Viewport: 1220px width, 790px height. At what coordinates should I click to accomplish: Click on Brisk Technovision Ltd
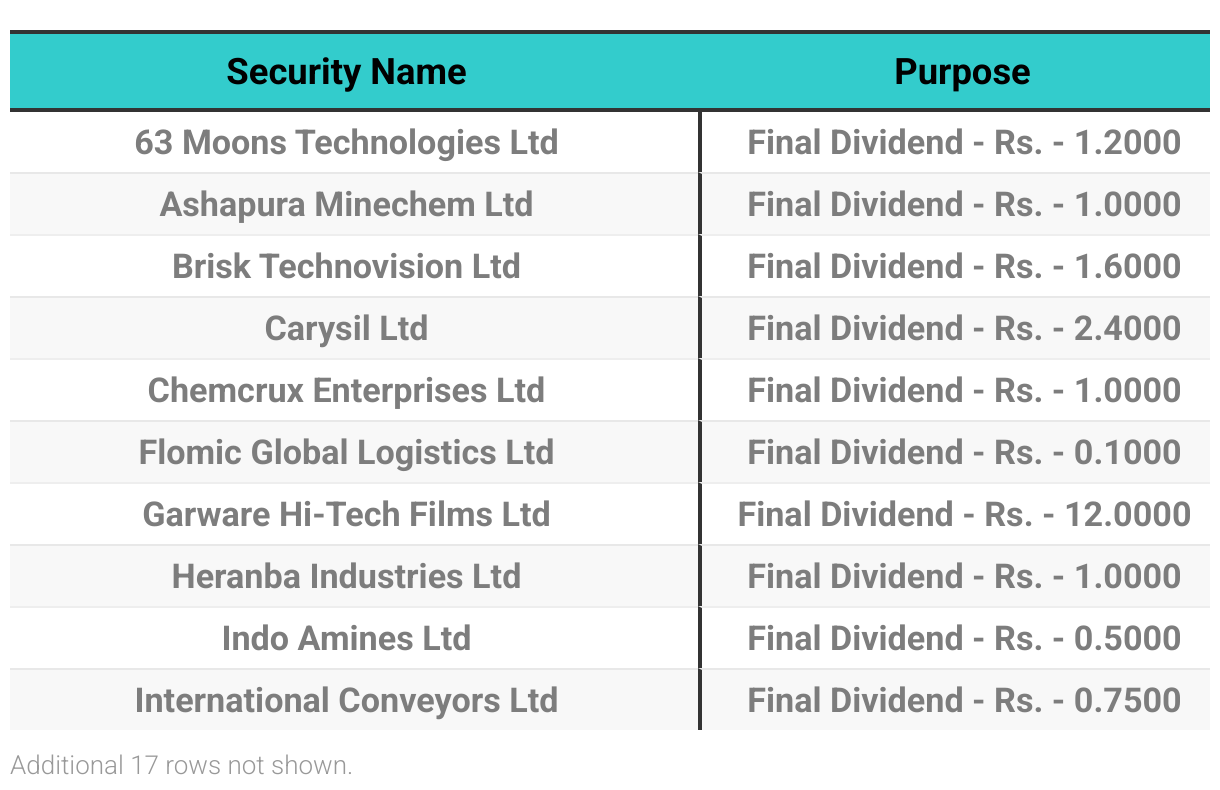(x=346, y=266)
